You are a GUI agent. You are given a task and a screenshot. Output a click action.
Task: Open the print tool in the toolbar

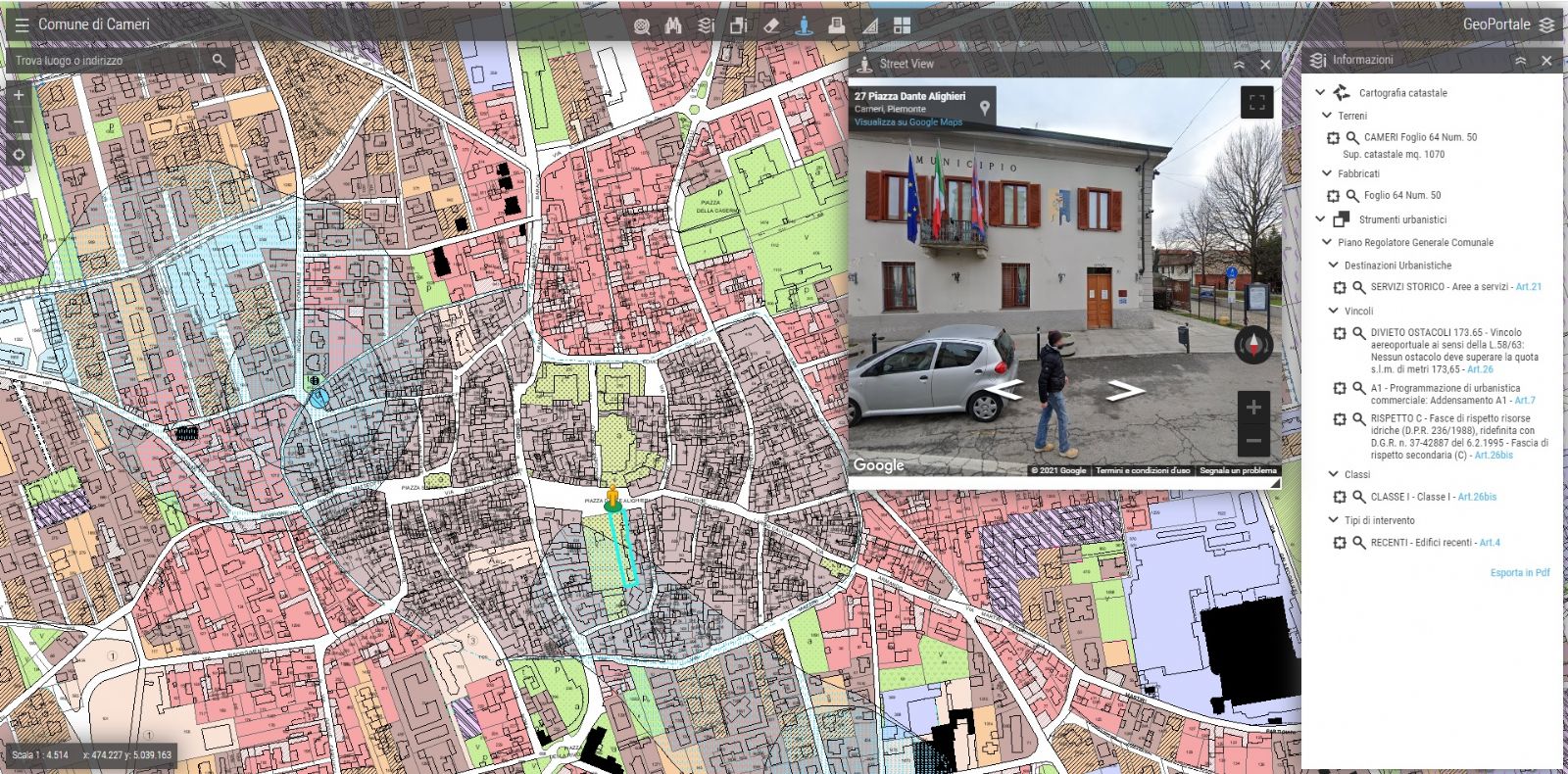(x=836, y=26)
